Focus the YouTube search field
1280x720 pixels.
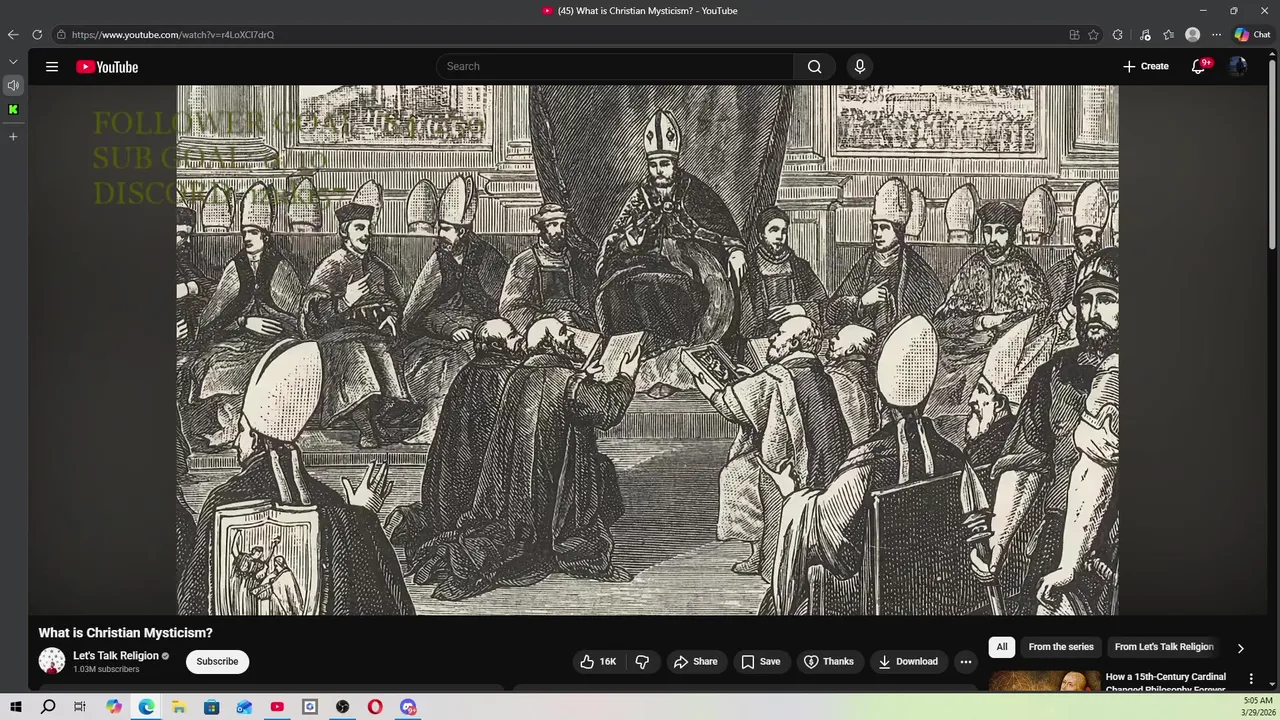[615, 67]
